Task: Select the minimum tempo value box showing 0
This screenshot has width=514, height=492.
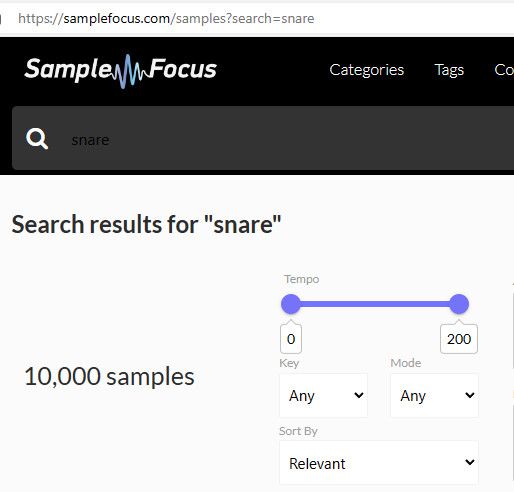Action: point(291,339)
